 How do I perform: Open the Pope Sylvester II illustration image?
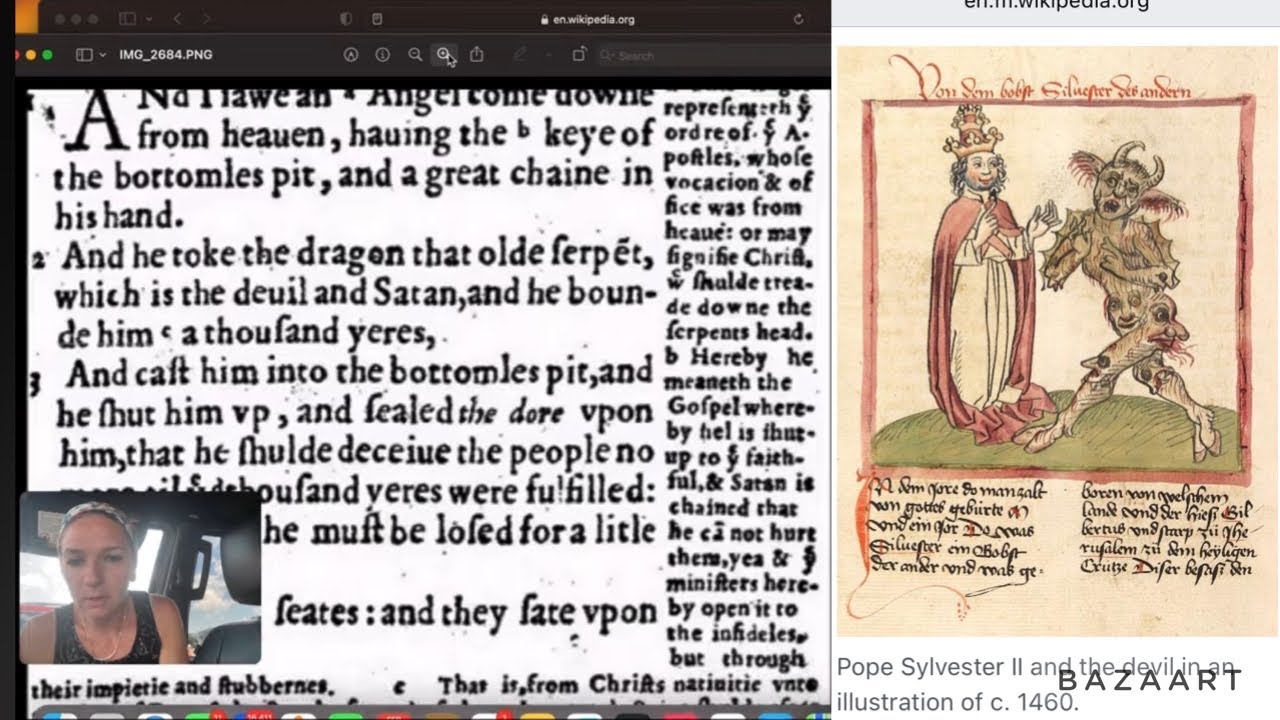coord(1058,342)
